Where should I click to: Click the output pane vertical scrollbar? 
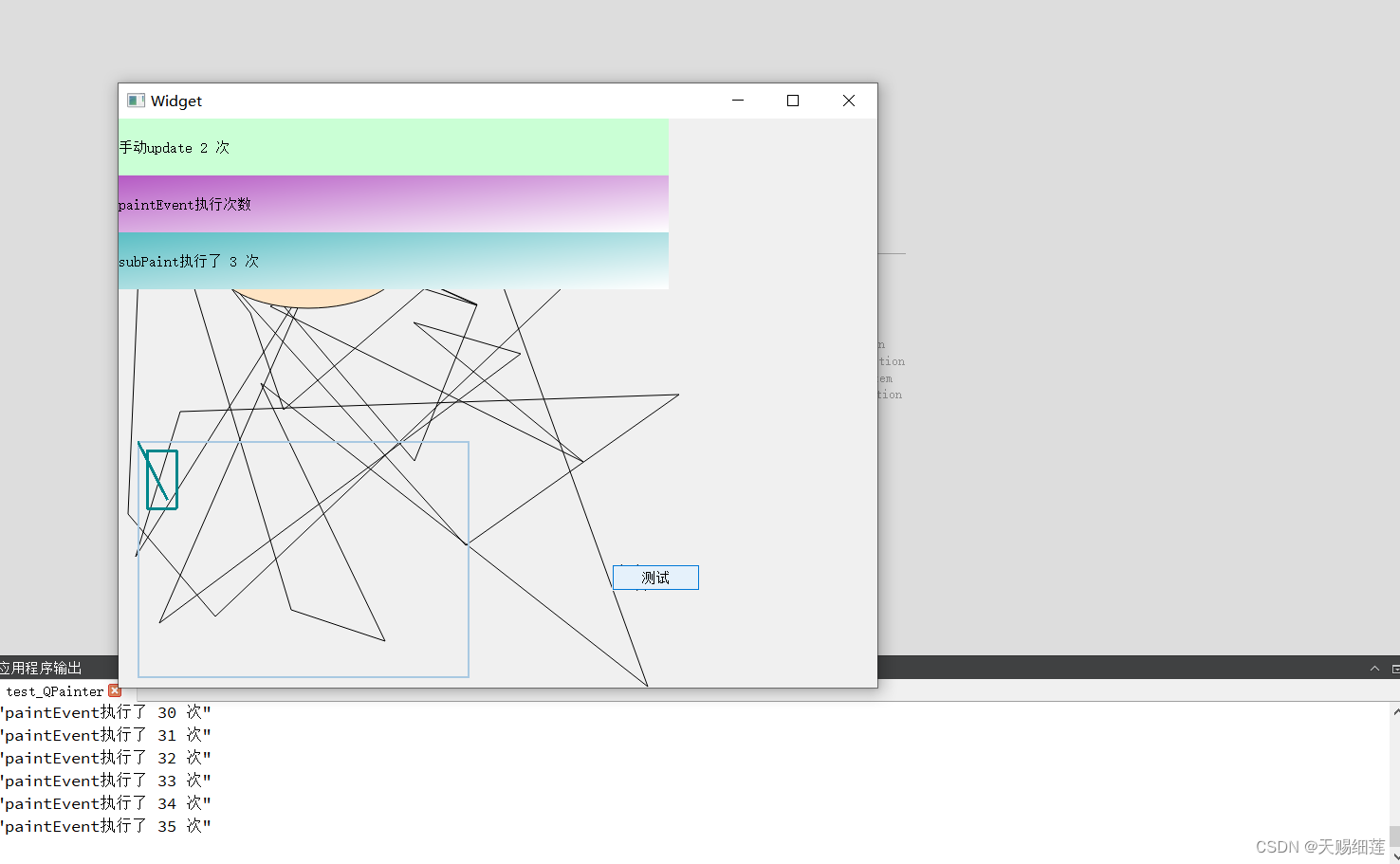point(1394,782)
